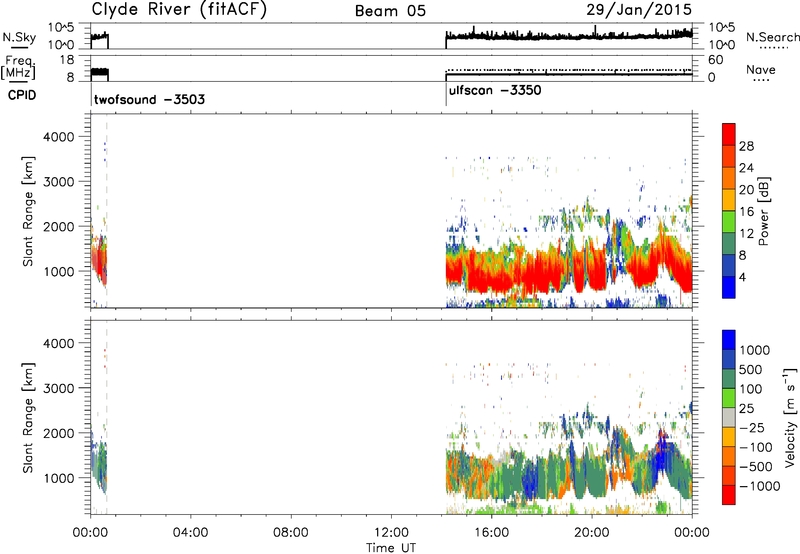The width and height of the screenshot is (800, 554).
Task: Pick the light green 25–100 Velocity segment
Action: point(729,398)
